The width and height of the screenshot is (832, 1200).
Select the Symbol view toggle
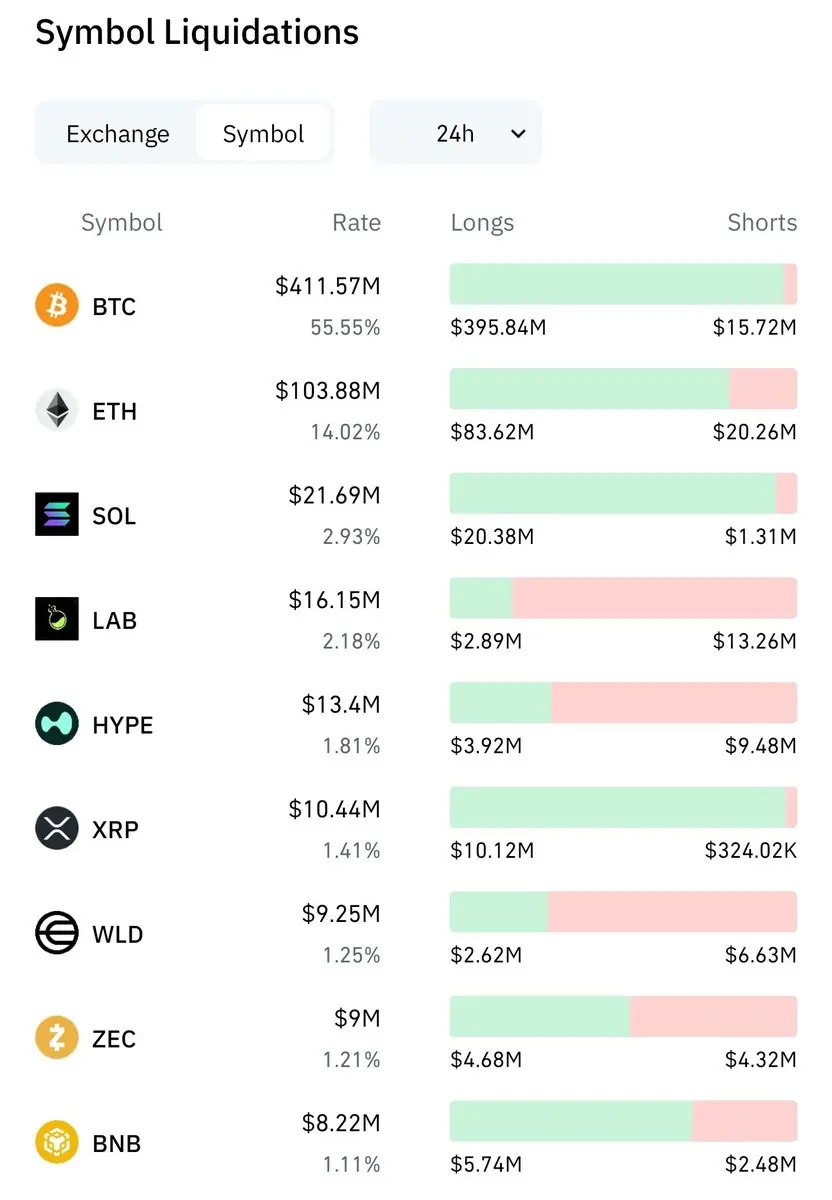click(263, 134)
